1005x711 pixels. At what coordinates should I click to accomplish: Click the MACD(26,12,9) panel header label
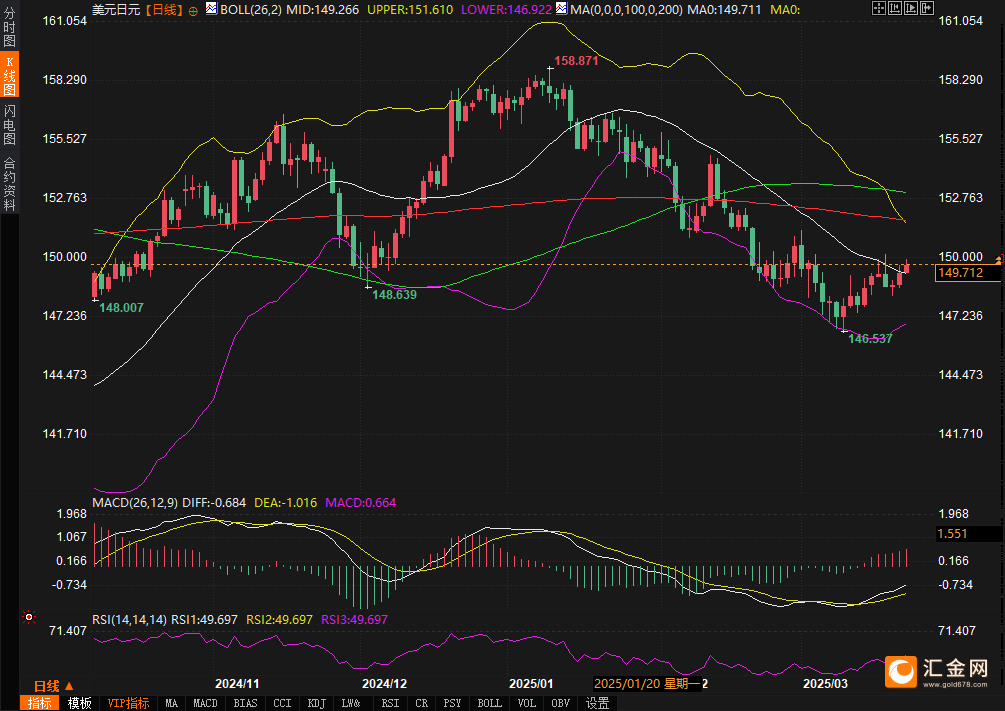(135, 503)
